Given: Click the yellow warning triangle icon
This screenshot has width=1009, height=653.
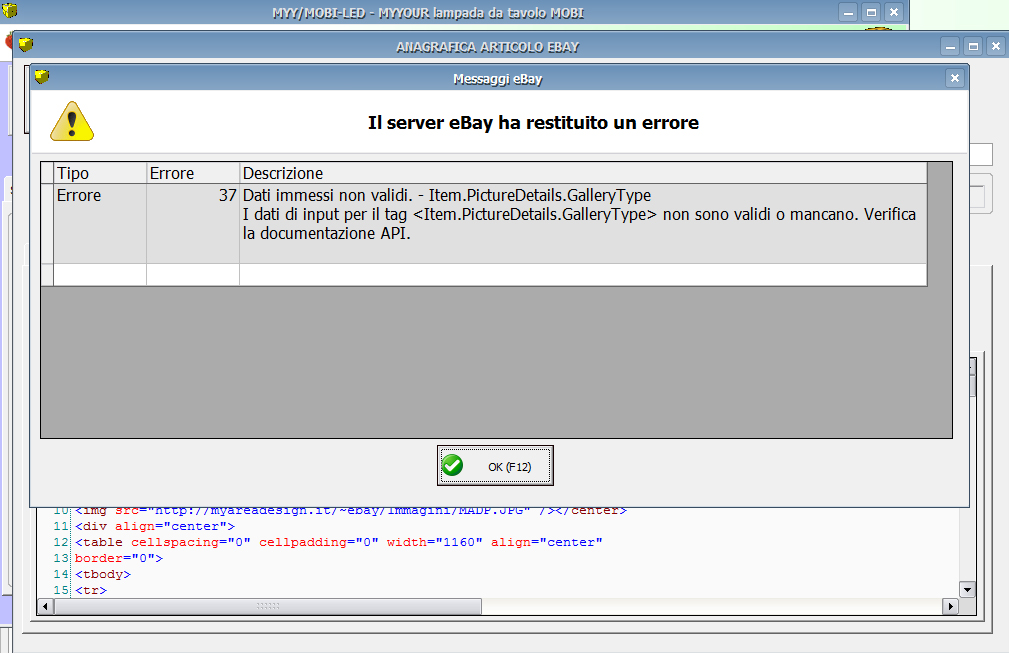Looking at the screenshot, I should tap(72, 121).
